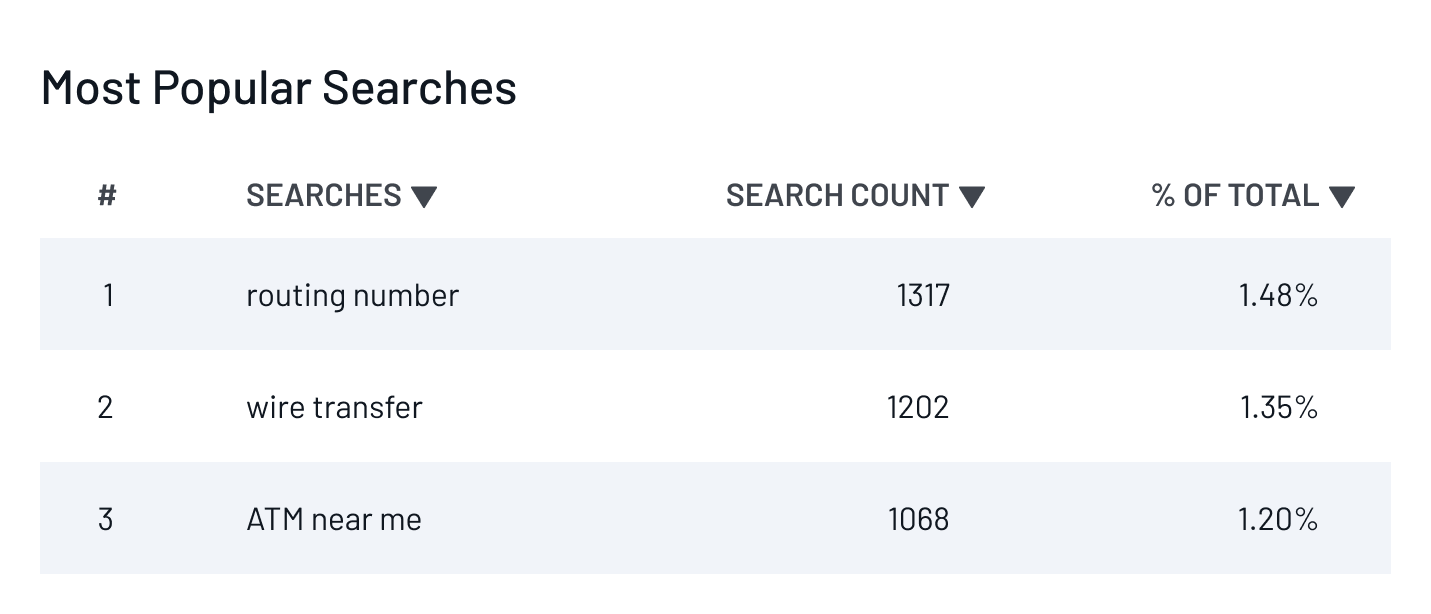1431x614 pixels.
Task: Click the sort arrow next to SEARCHES
Action: 424,197
